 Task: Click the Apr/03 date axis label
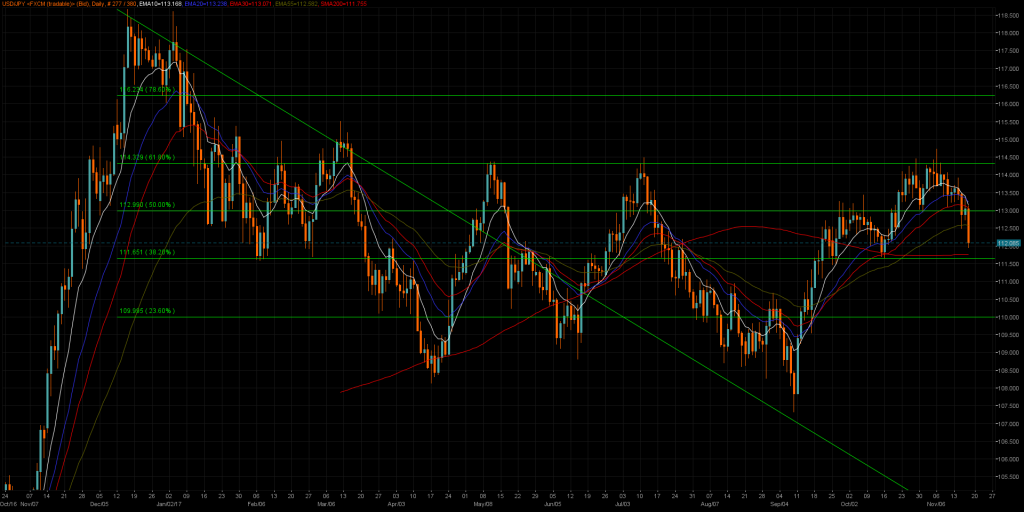(396, 504)
